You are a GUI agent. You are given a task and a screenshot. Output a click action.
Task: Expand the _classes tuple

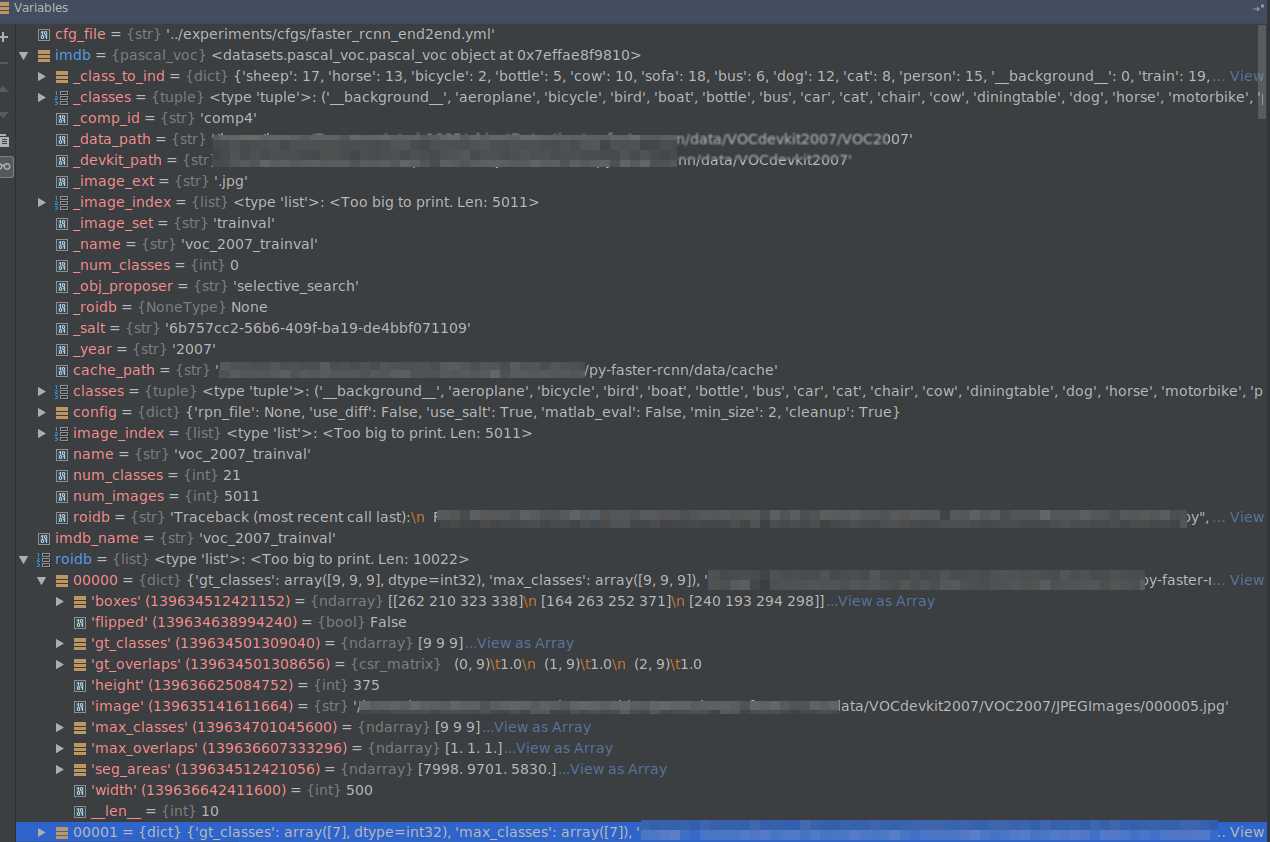coord(41,97)
